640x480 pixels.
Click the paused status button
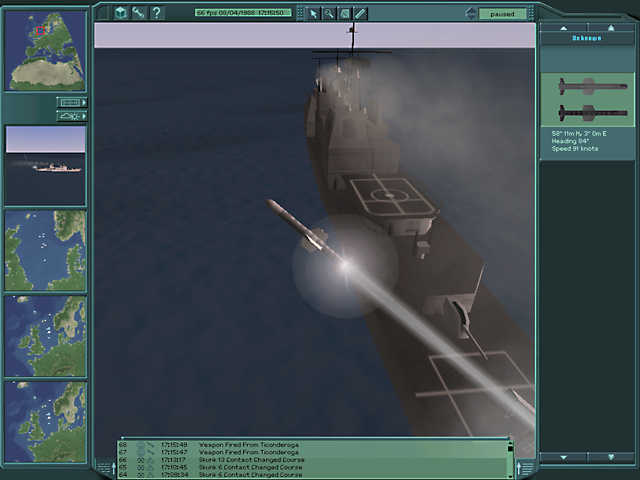pos(502,14)
